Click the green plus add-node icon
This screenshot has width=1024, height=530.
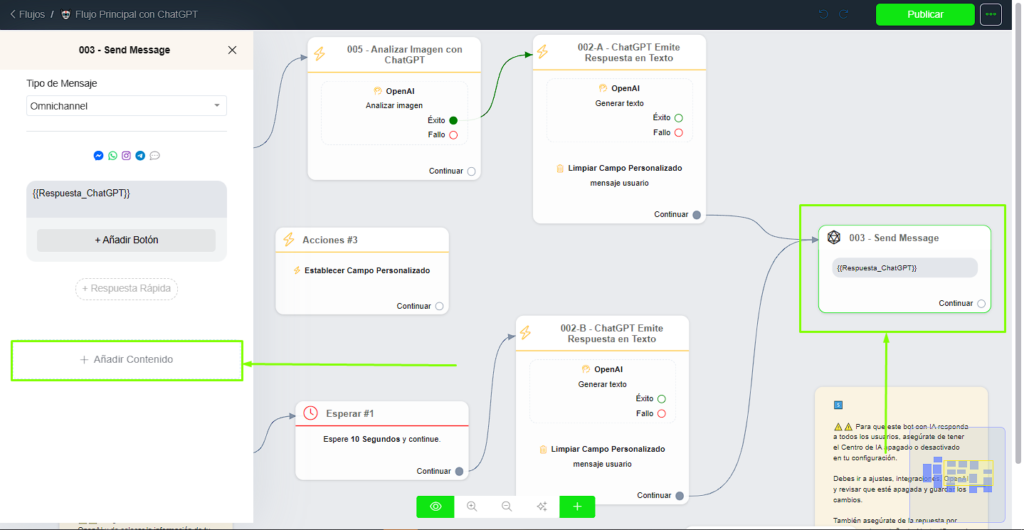tap(577, 507)
